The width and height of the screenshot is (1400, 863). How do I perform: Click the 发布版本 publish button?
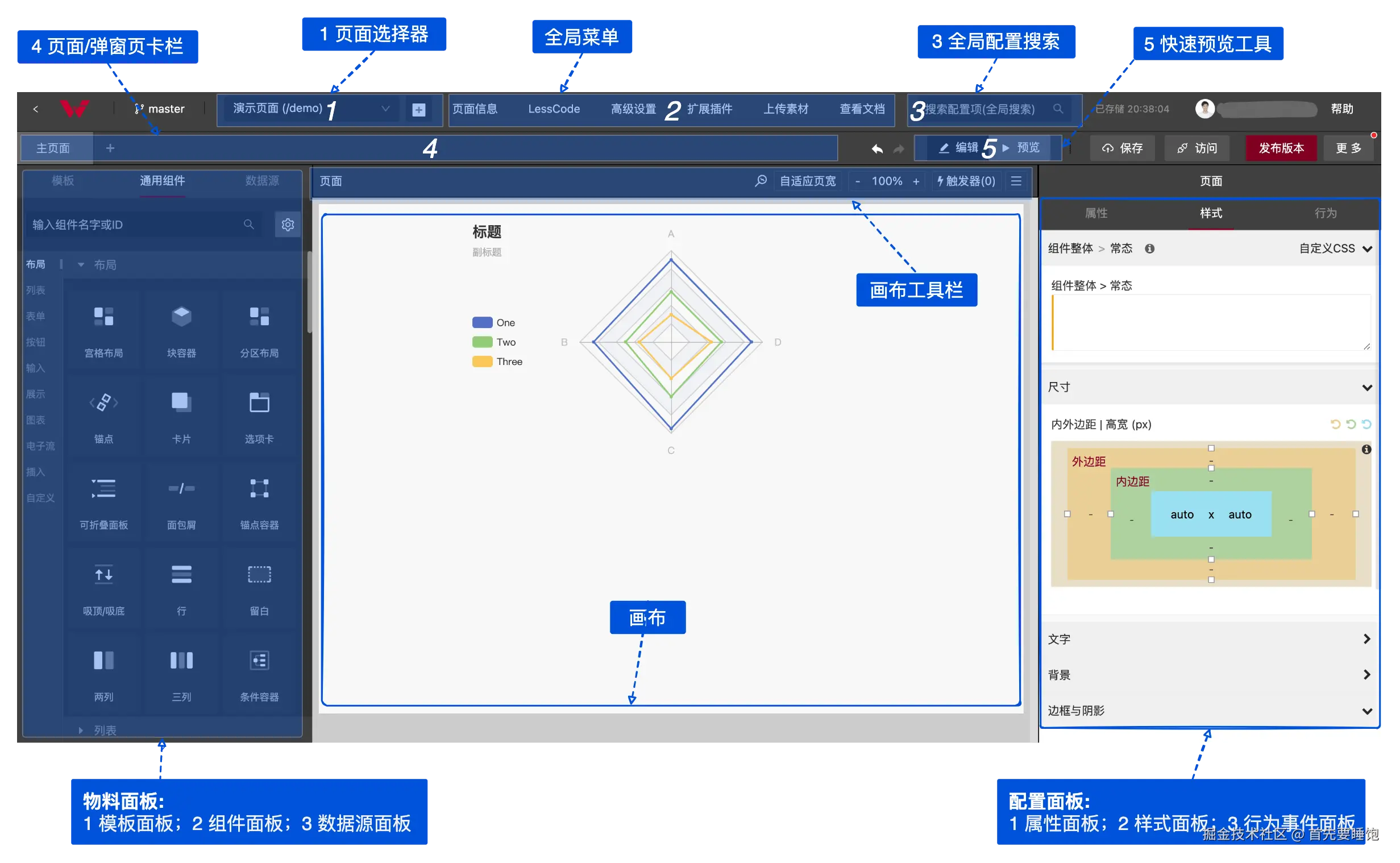tap(1281, 148)
